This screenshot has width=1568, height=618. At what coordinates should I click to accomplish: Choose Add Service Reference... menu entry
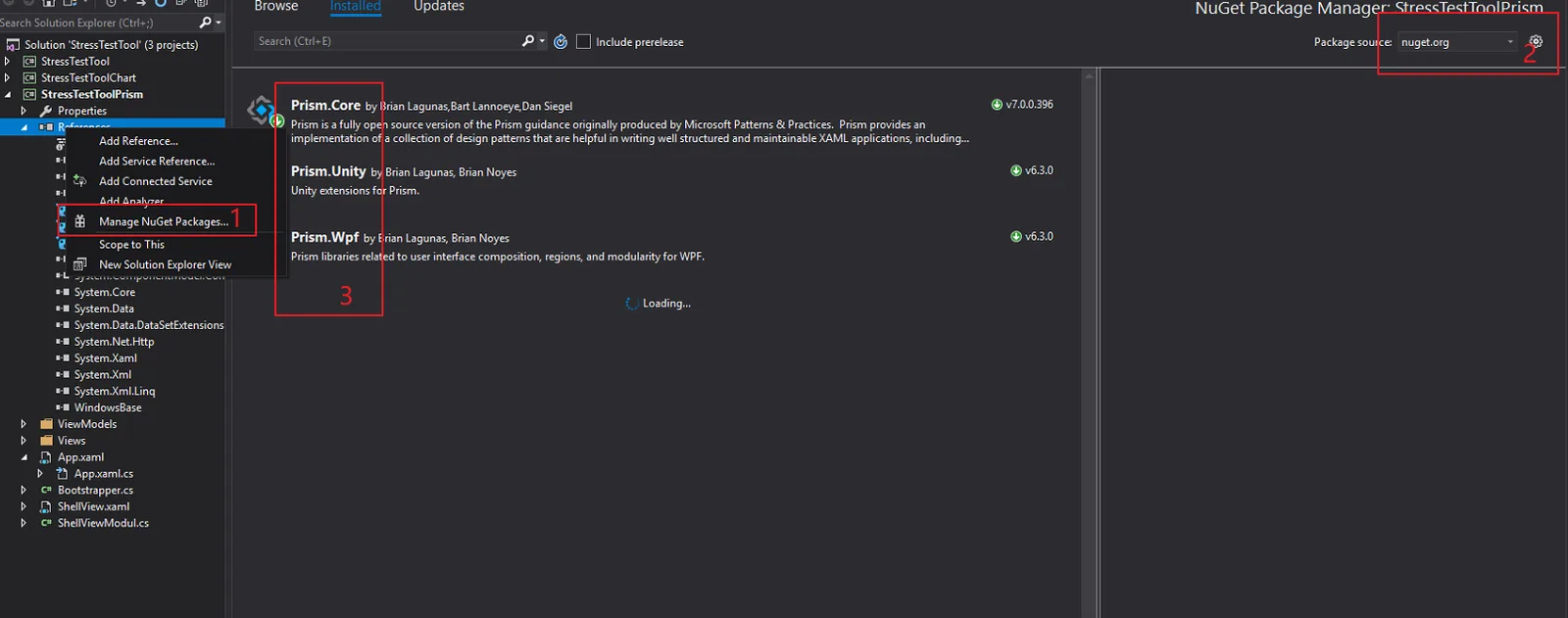tap(157, 161)
